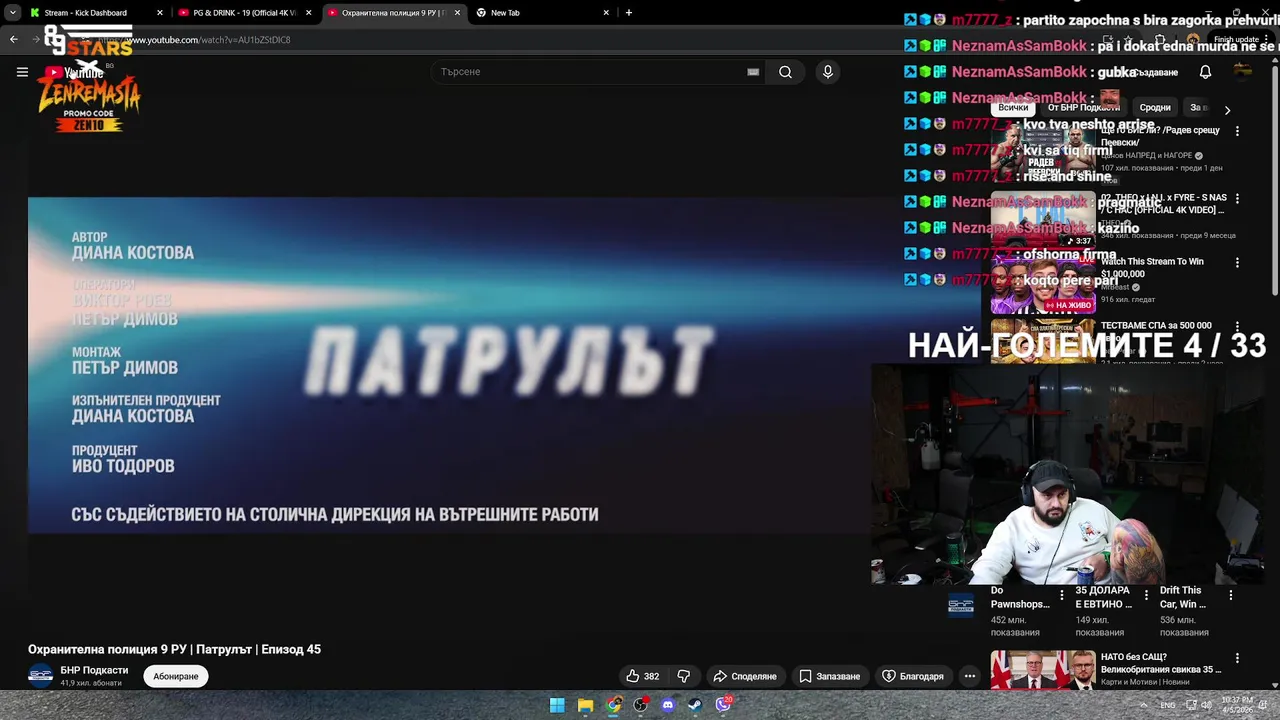Open НАТО без САЩ? video title

(x=1161, y=663)
